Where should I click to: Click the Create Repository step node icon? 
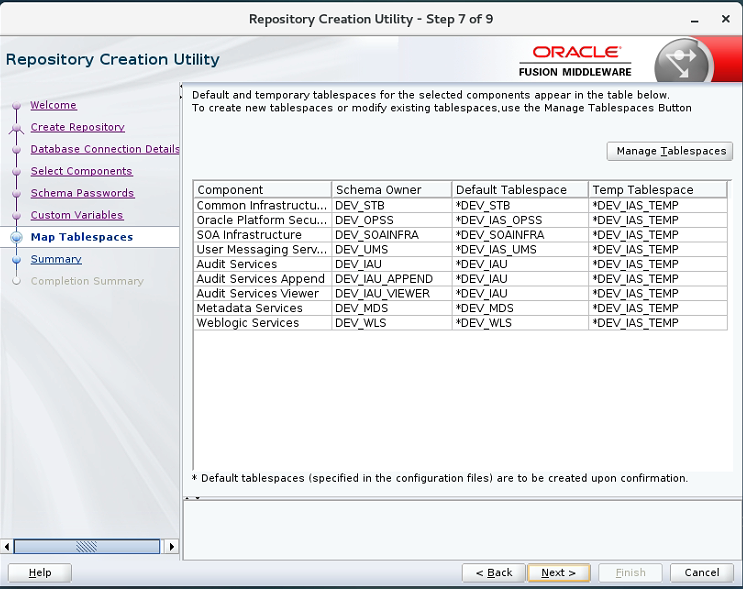tap(17, 128)
